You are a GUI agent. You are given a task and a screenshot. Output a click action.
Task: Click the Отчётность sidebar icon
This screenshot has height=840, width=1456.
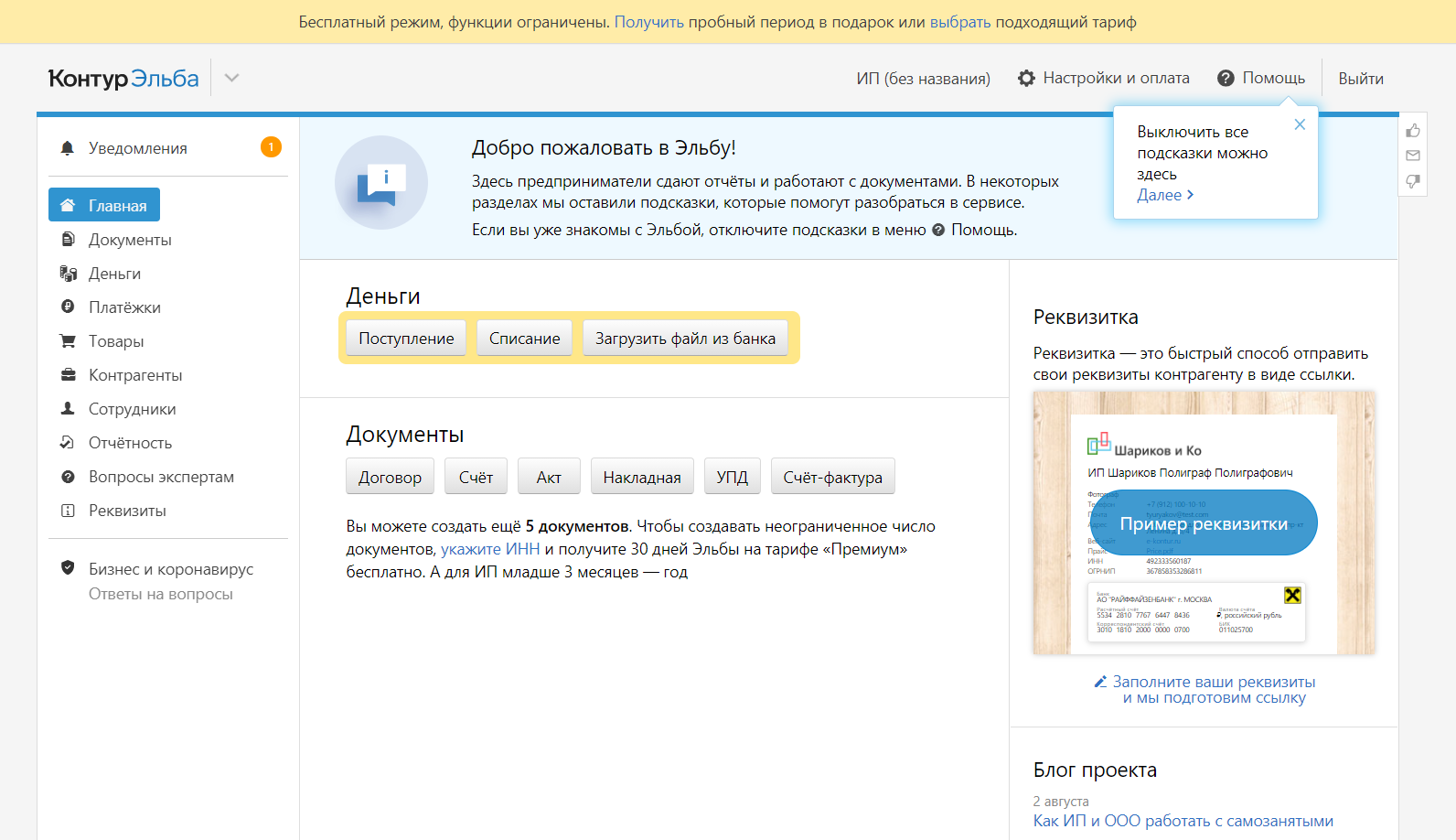coord(68,443)
